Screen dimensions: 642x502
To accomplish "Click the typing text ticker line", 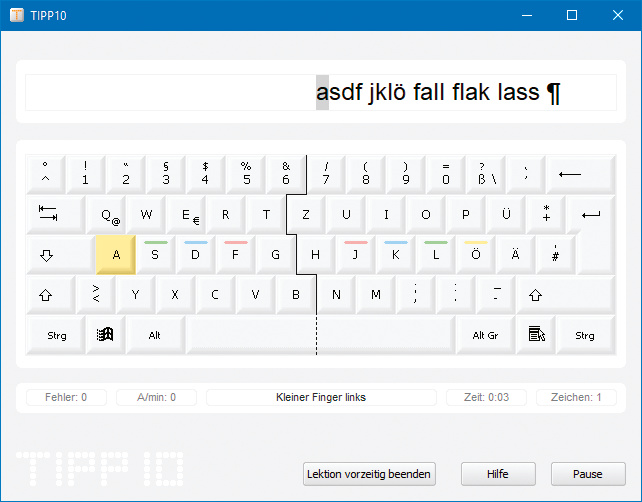I will [321, 92].
